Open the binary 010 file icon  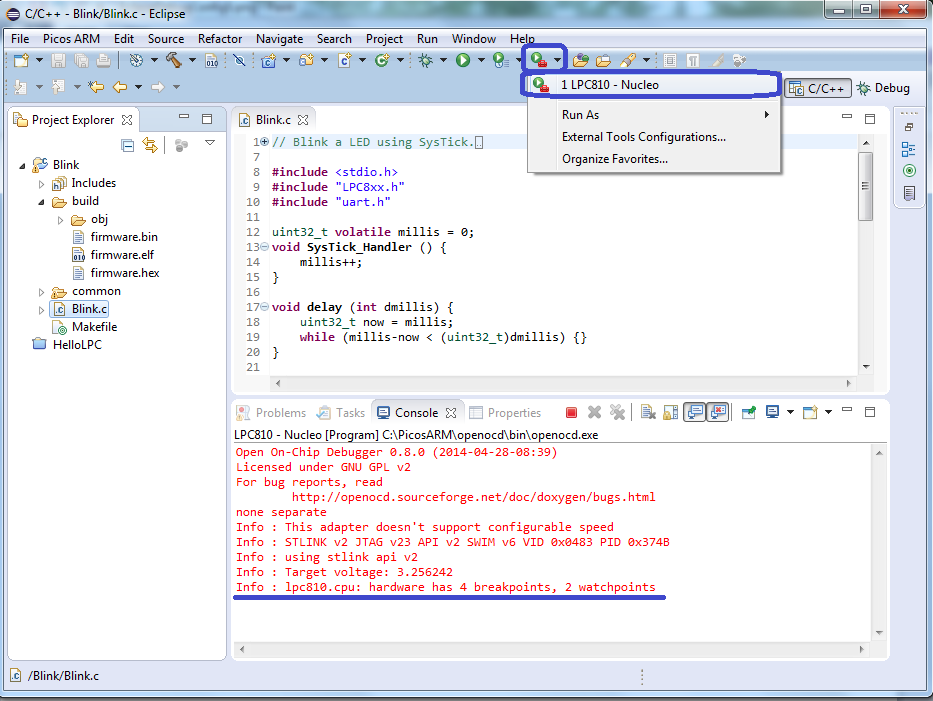tap(212, 61)
